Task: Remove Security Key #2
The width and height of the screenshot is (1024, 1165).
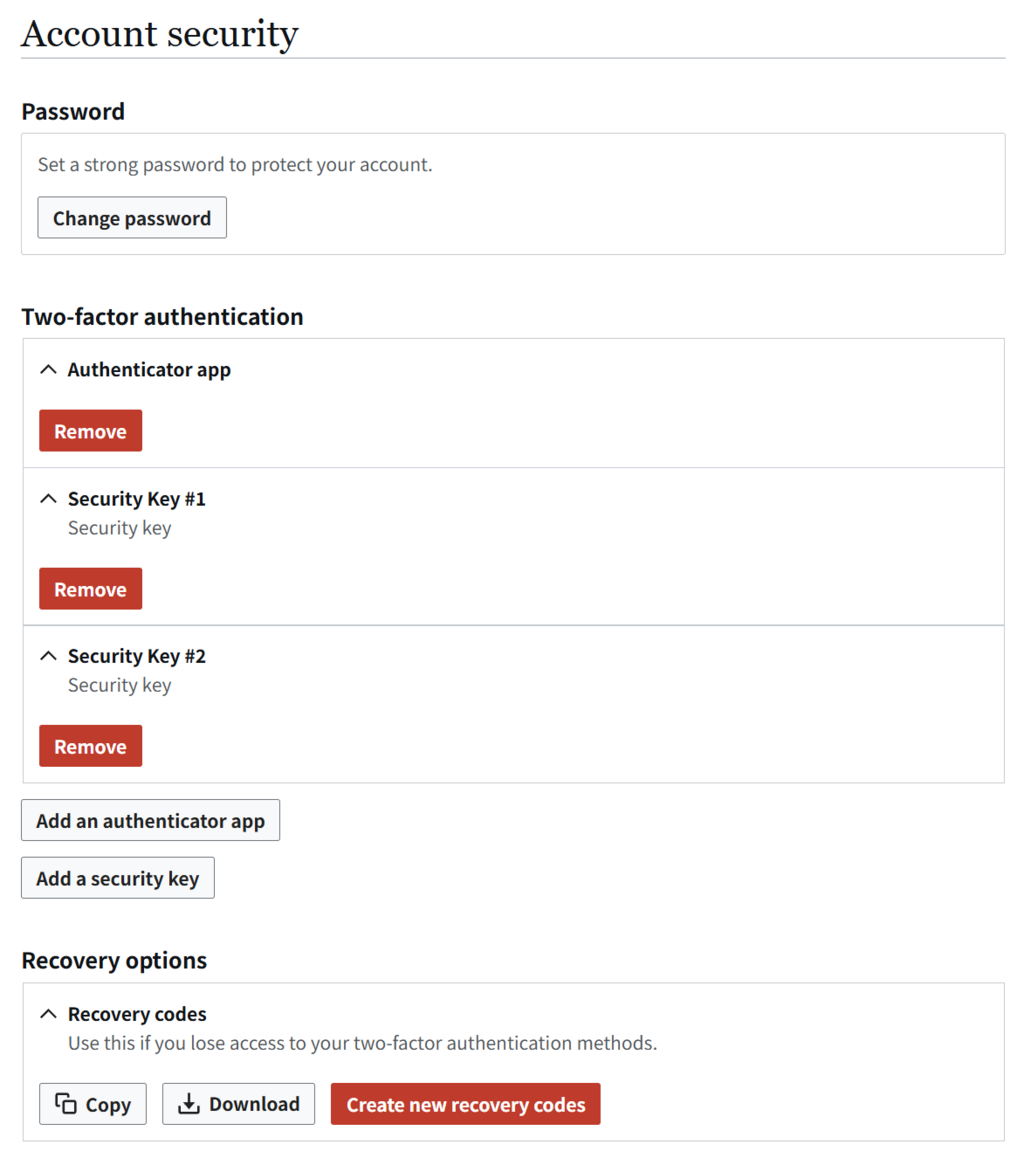Action: (x=91, y=747)
